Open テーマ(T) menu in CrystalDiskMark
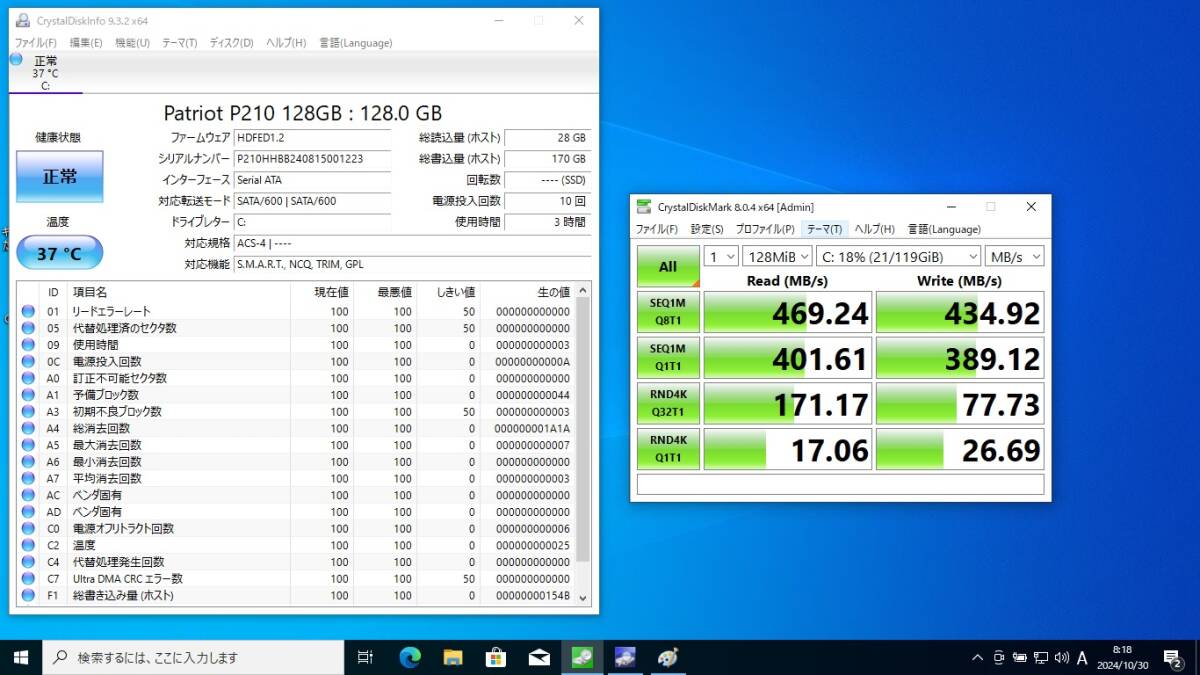 [825, 229]
